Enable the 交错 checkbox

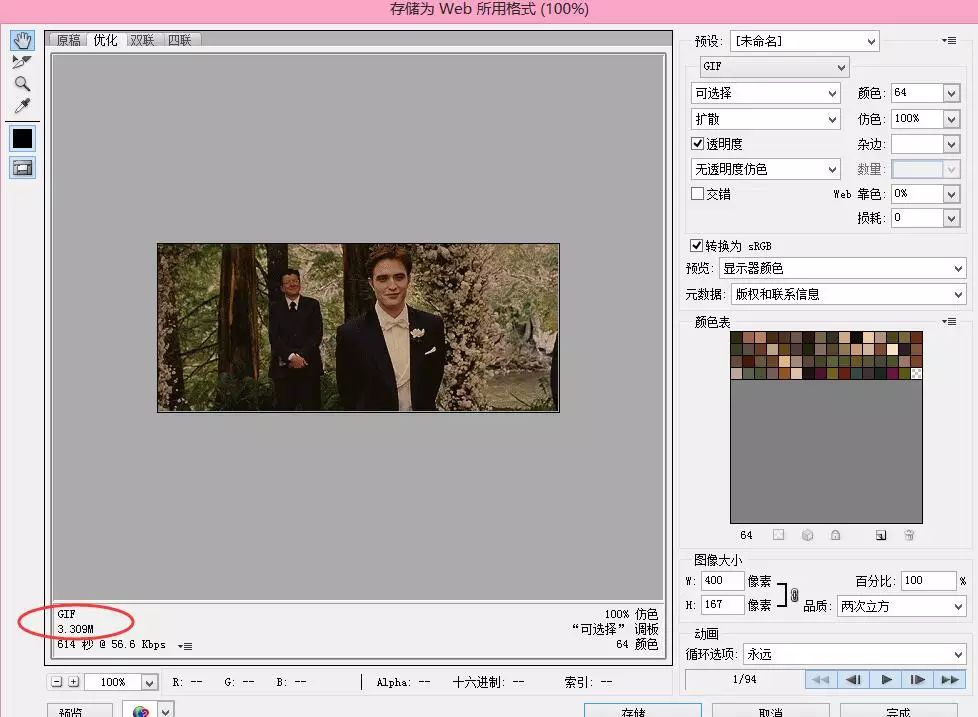pos(697,194)
